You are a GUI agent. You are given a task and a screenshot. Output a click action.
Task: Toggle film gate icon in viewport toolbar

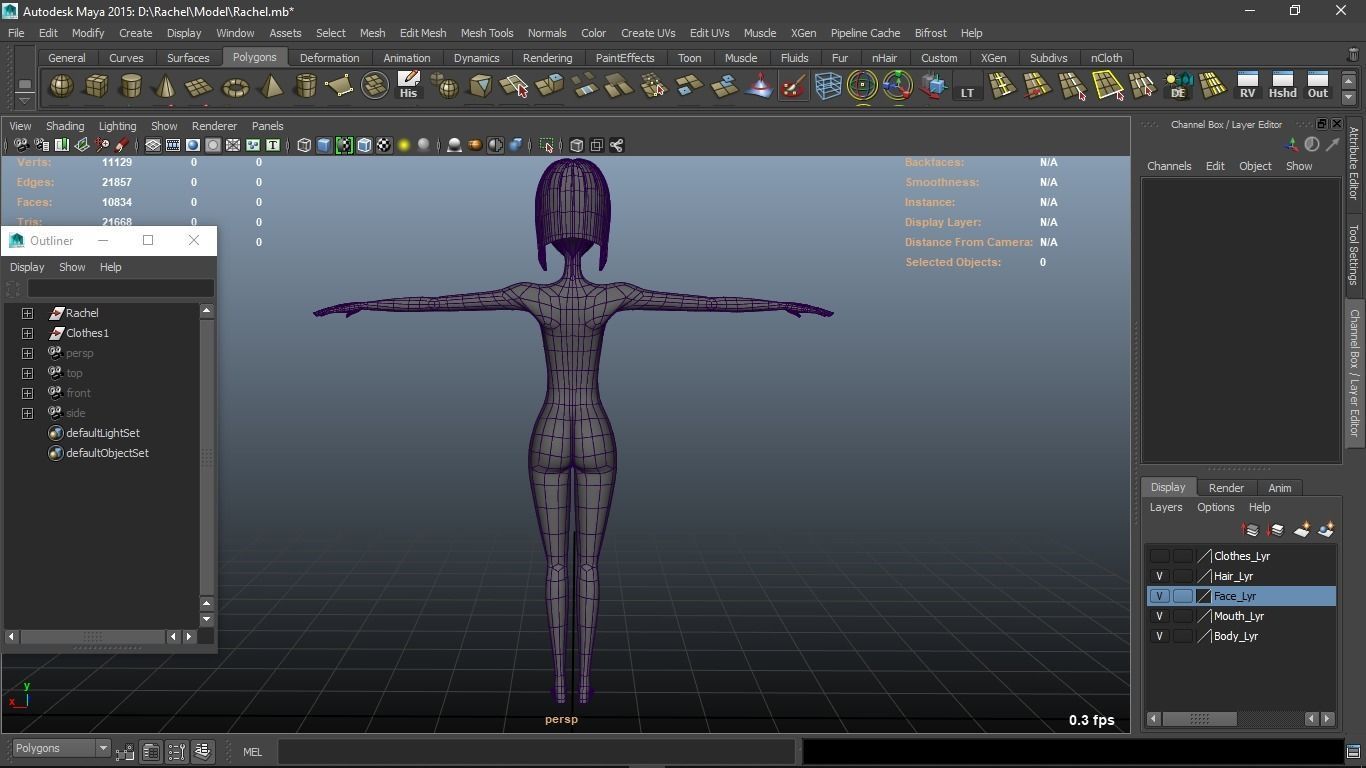tap(173, 145)
